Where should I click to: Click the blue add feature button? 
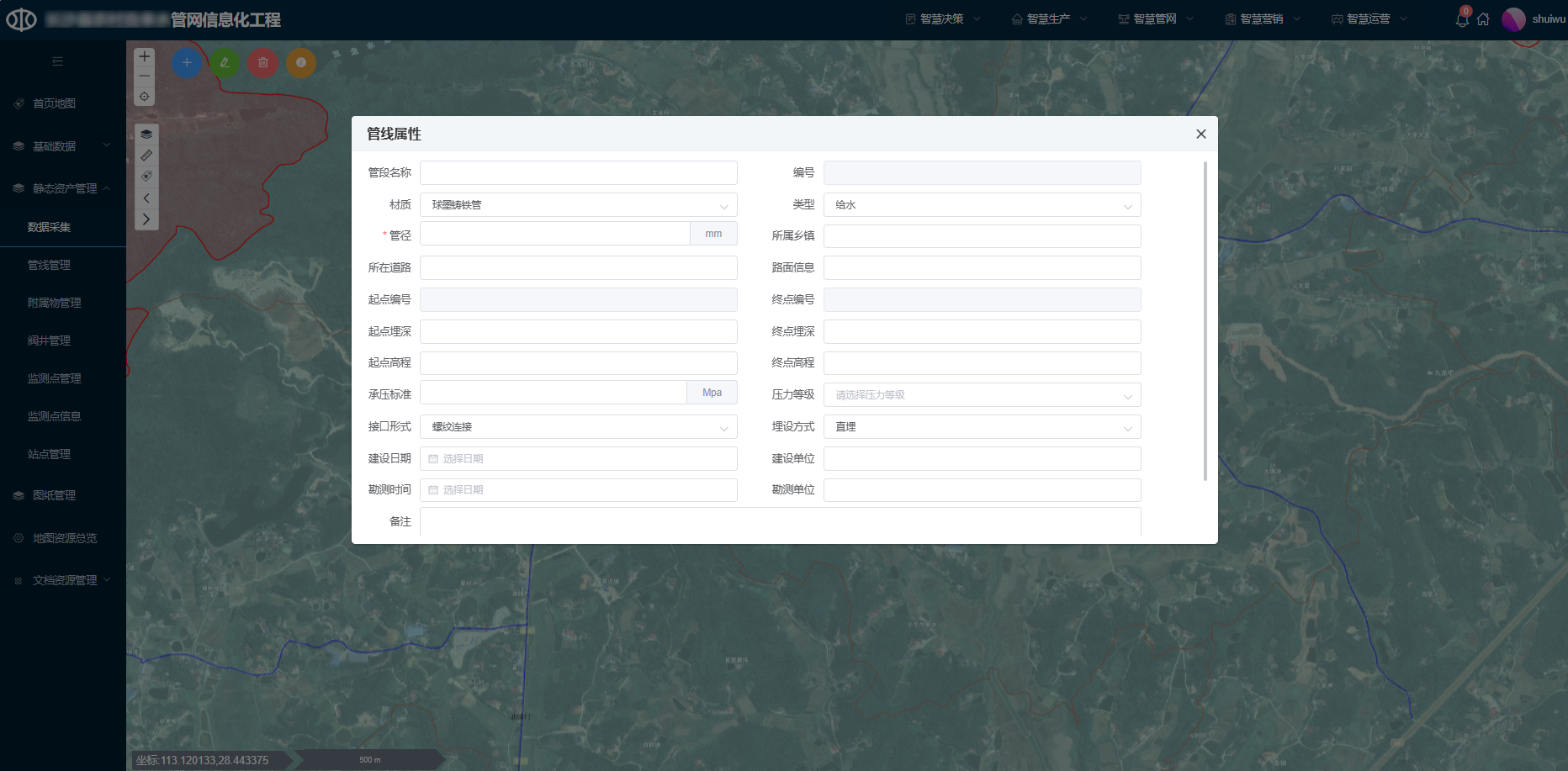(x=187, y=63)
